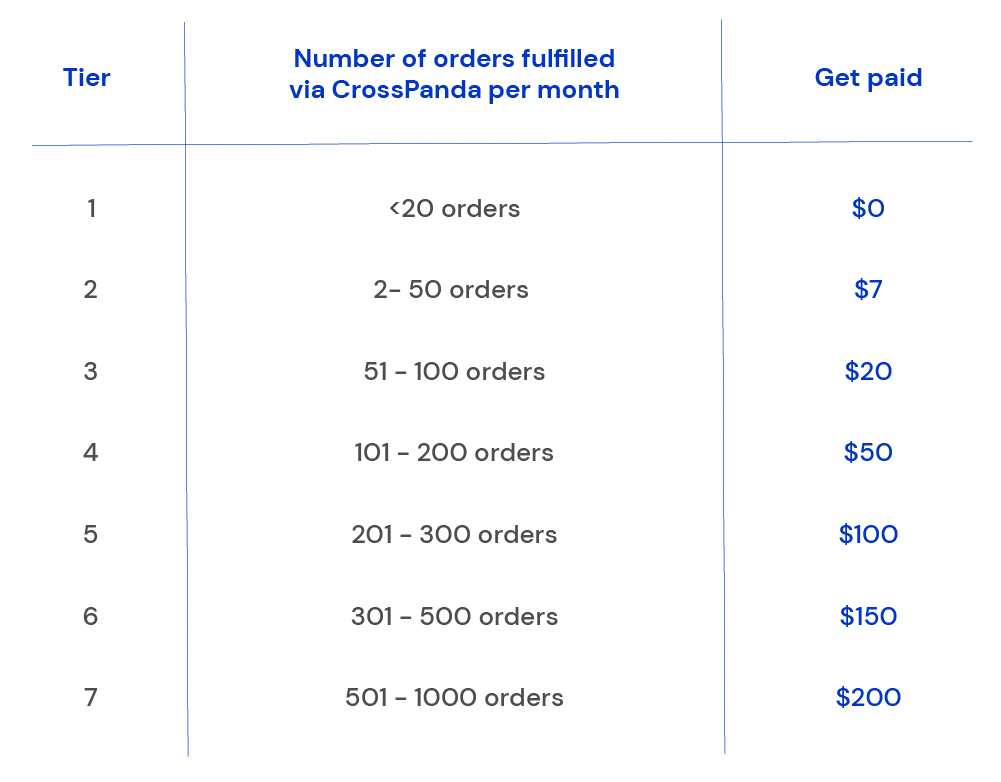Click the "Tier" column header
This screenshot has width=1001, height=782.
[87, 78]
